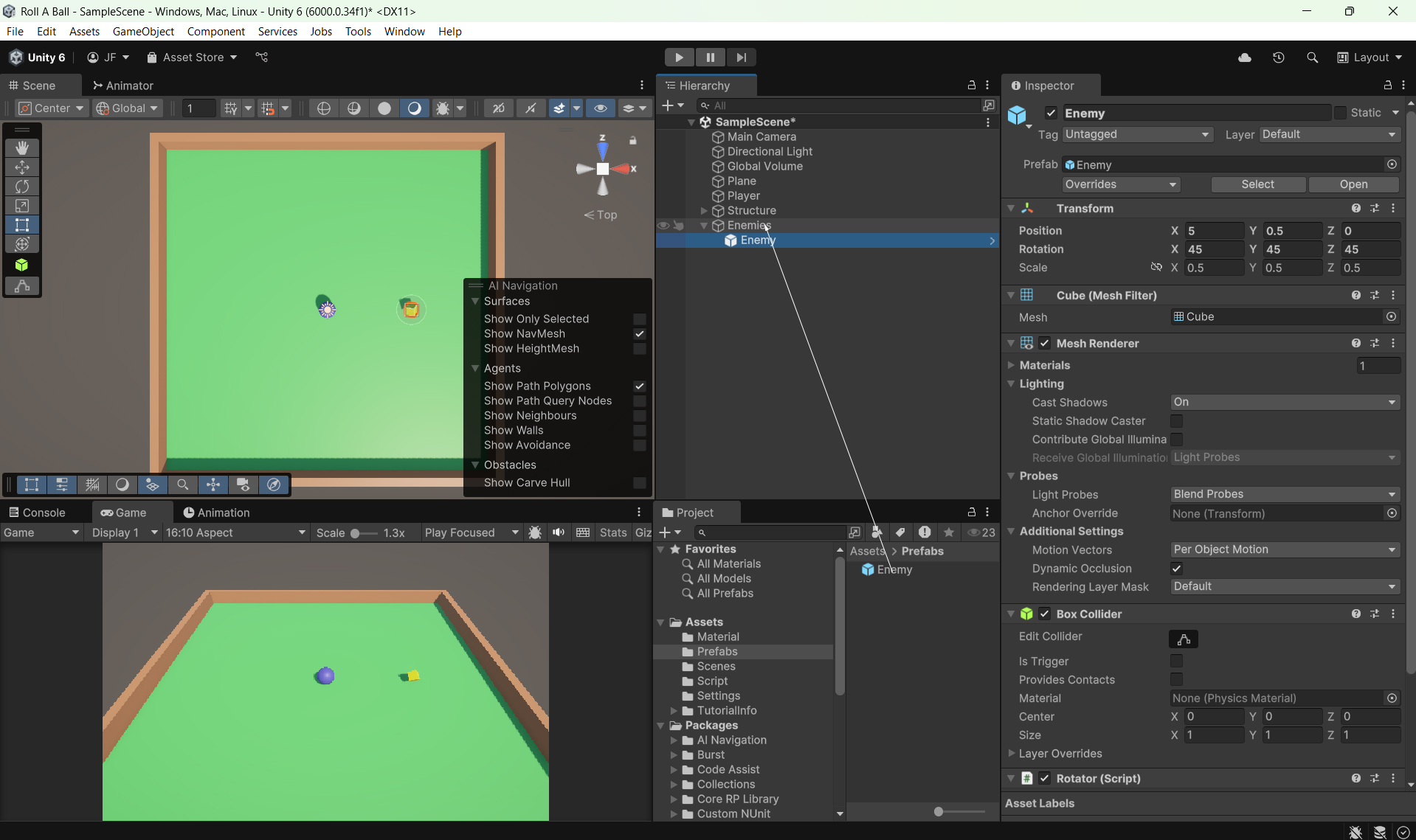Viewport: 1416px width, 840px height.
Task: Open the Tag dropdown showing Untagged
Action: (1136, 134)
